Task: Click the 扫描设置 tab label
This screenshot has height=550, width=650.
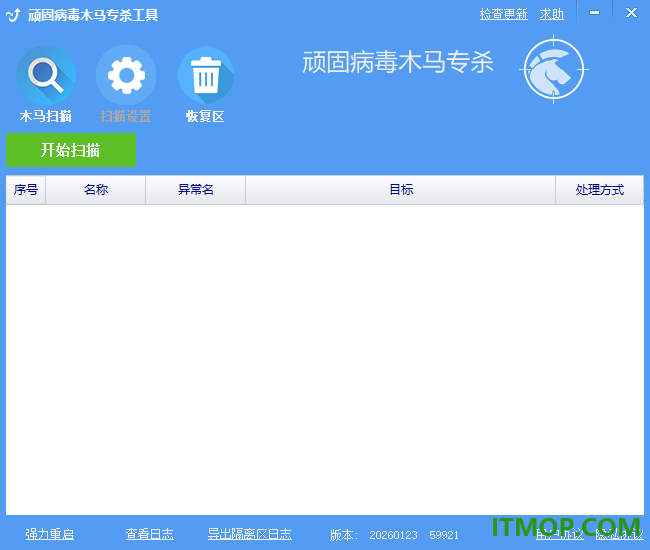Action: [x=126, y=116]
